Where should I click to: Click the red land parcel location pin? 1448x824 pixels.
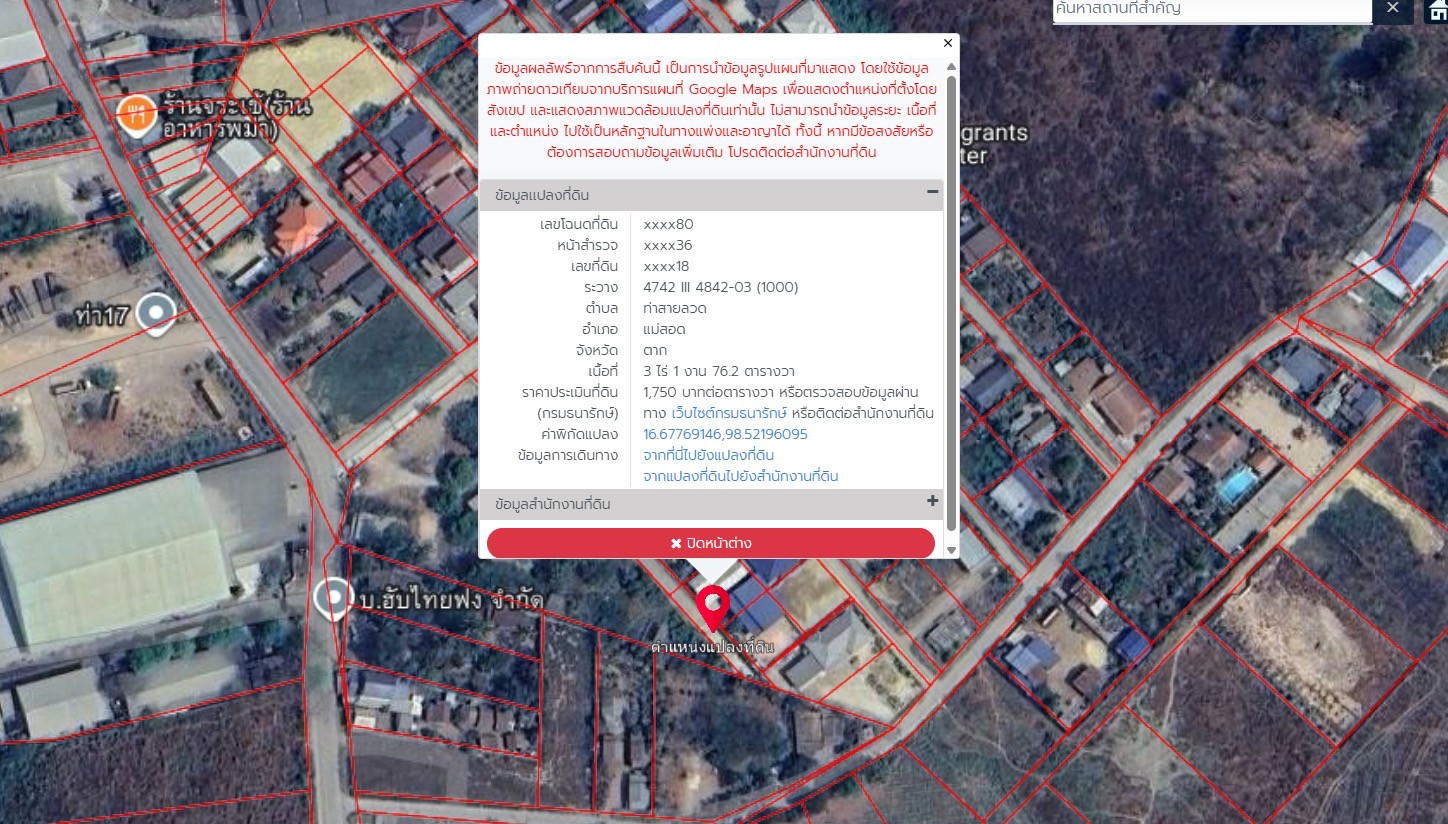pos(712,609)
